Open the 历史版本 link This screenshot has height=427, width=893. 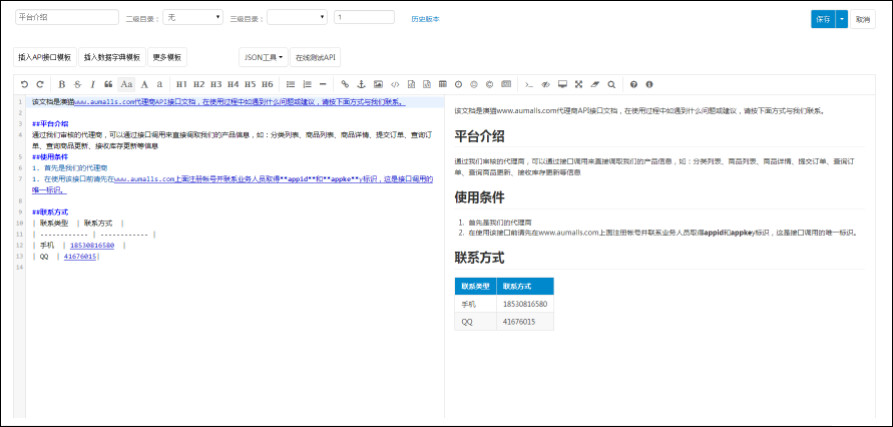pyautogui.click(x=425, y=19)
